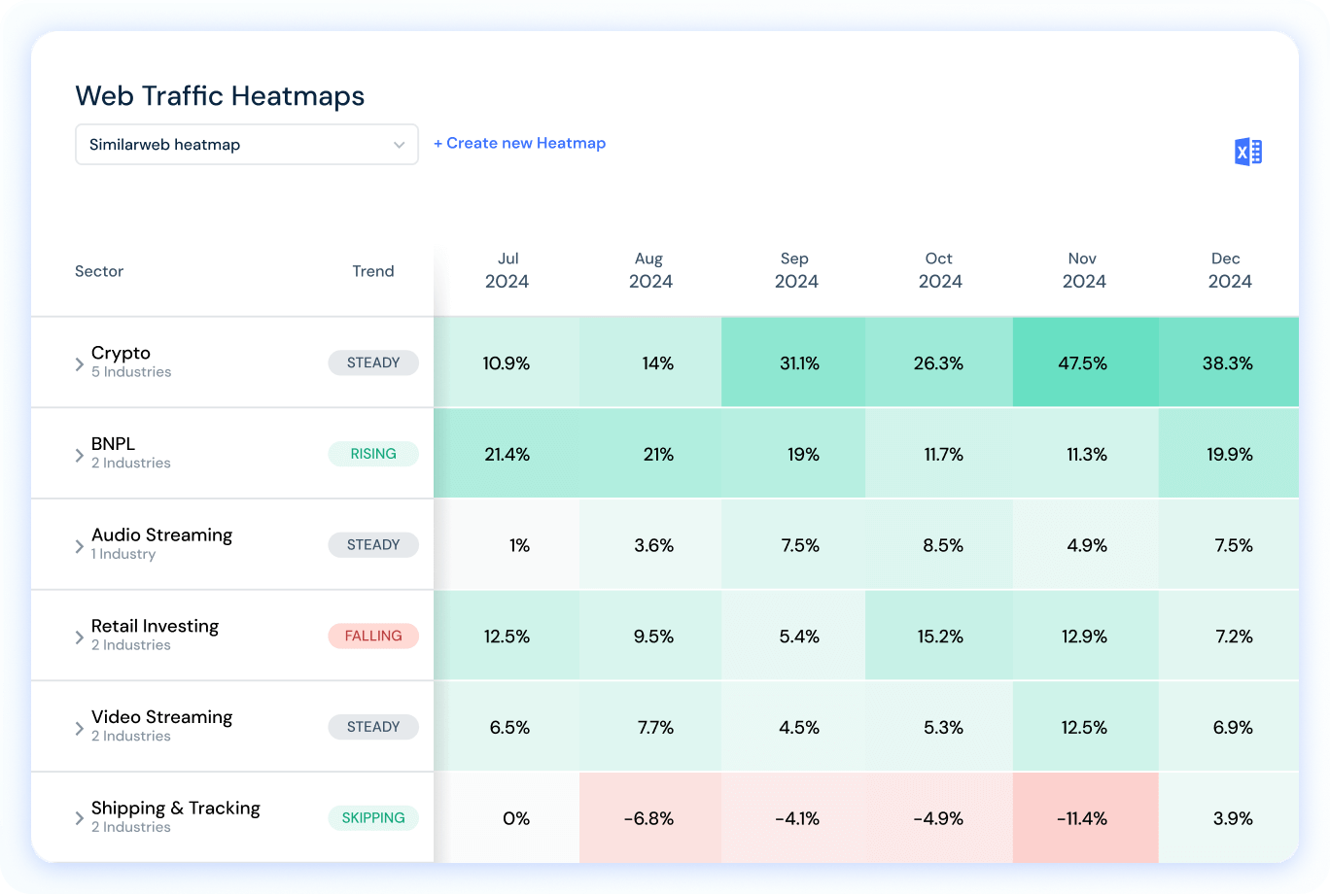Click the FALLING badge for Retail Investing
1330x896 pixels.
coord(373,636)
